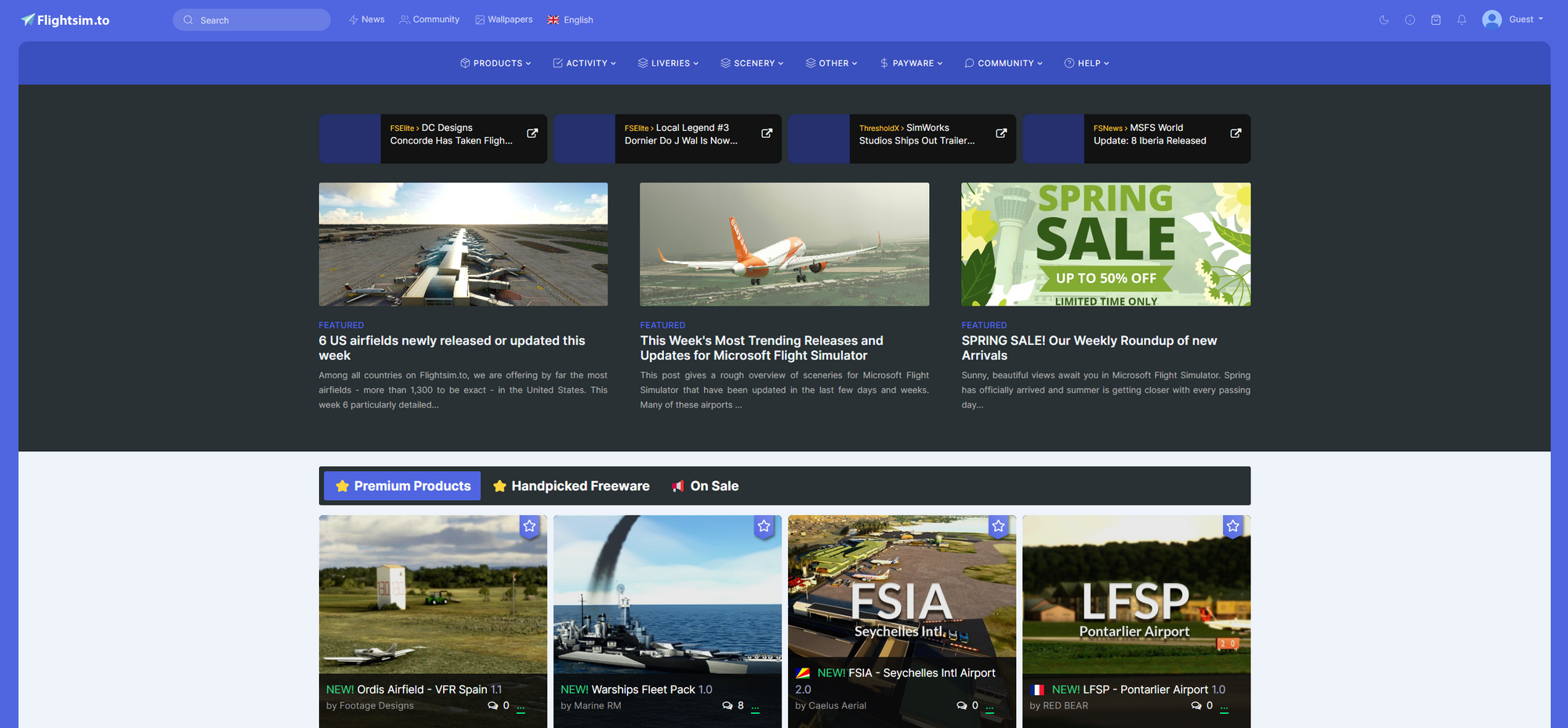Open the News link in the header

(366, 20)
